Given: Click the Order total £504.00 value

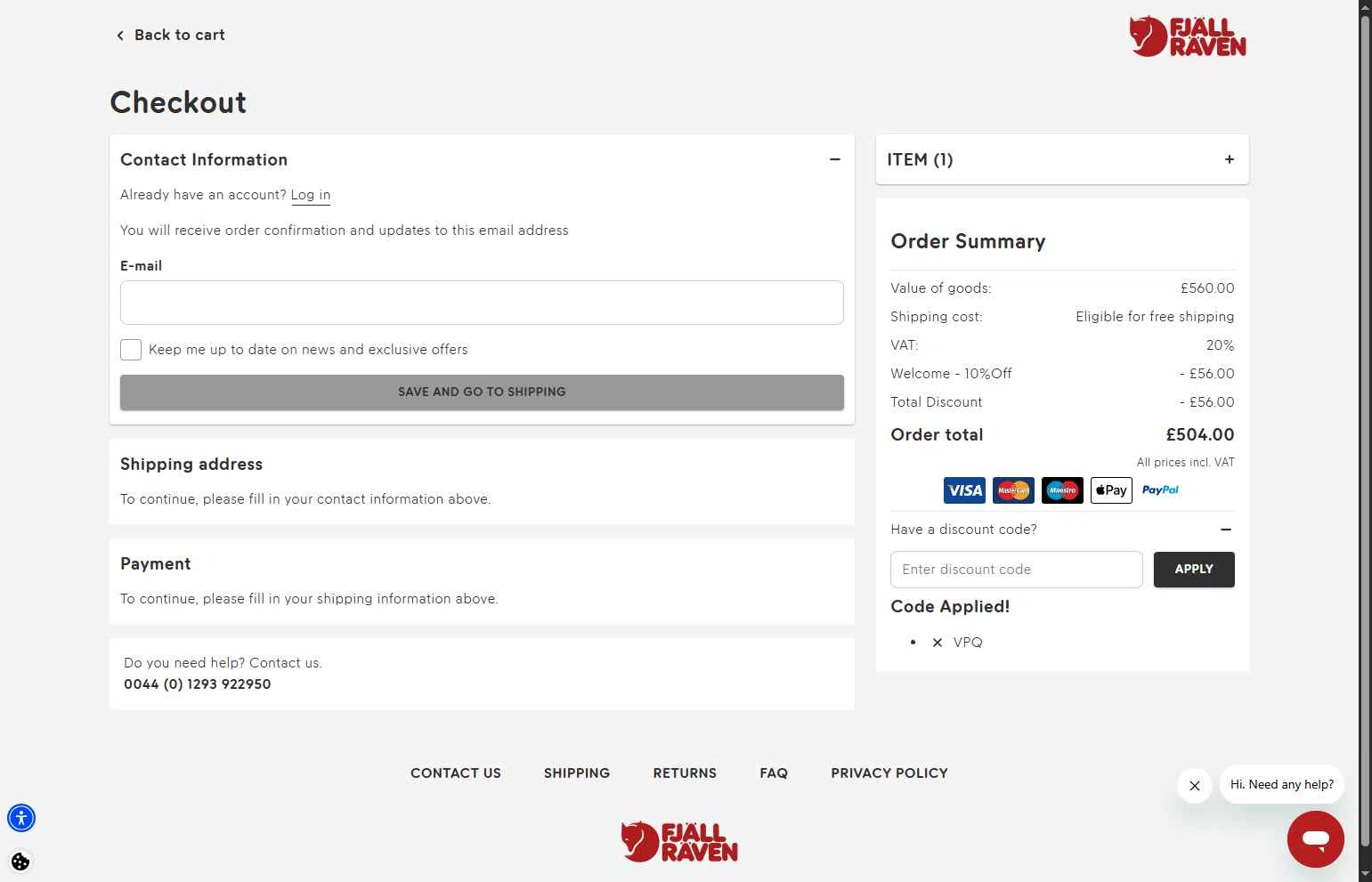Looking at the screenshot, I should coord(1200,435).
